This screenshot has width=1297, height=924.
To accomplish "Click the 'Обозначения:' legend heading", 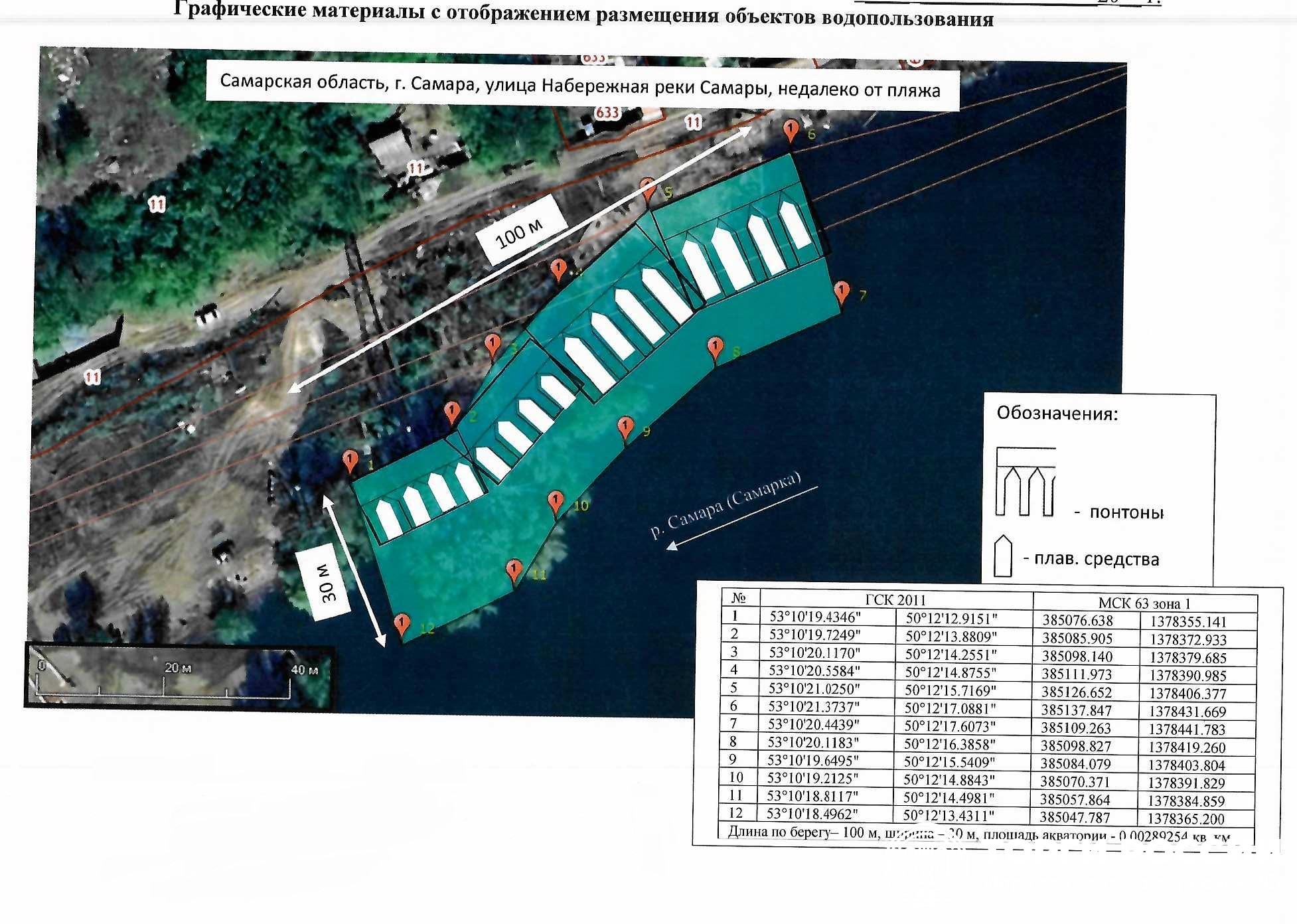I will point(1057,414).
